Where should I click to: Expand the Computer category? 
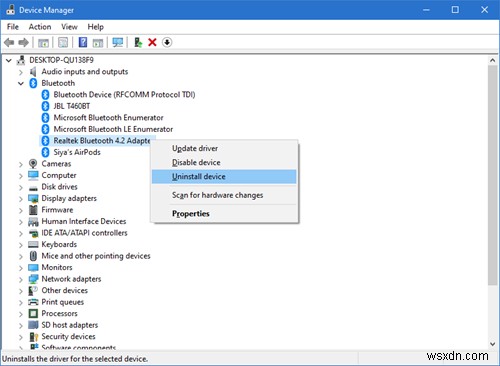pyautogui.click(x=21, y=176)
